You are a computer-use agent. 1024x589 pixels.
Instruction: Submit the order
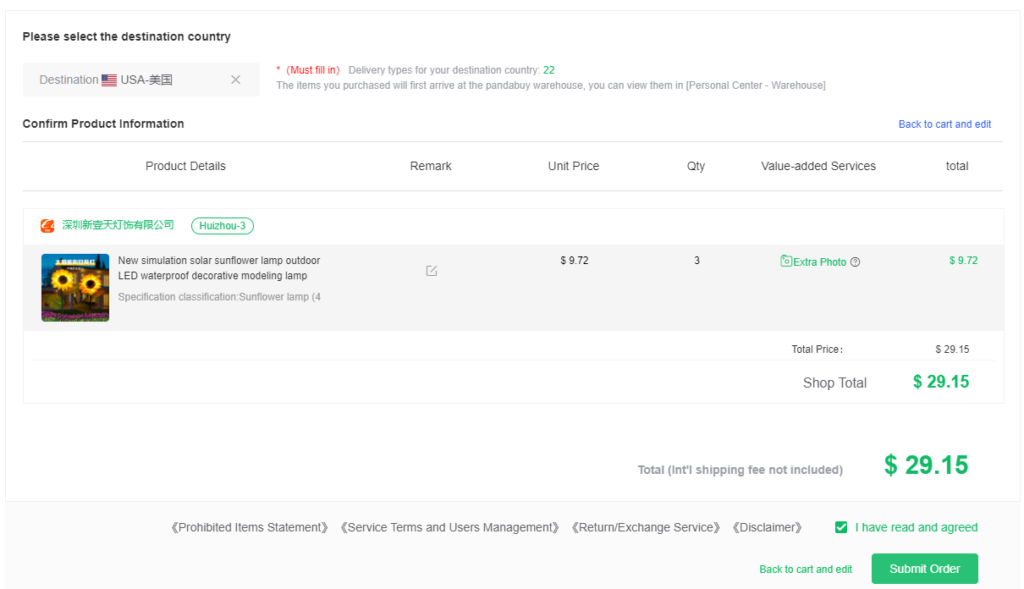pos(924,568)
